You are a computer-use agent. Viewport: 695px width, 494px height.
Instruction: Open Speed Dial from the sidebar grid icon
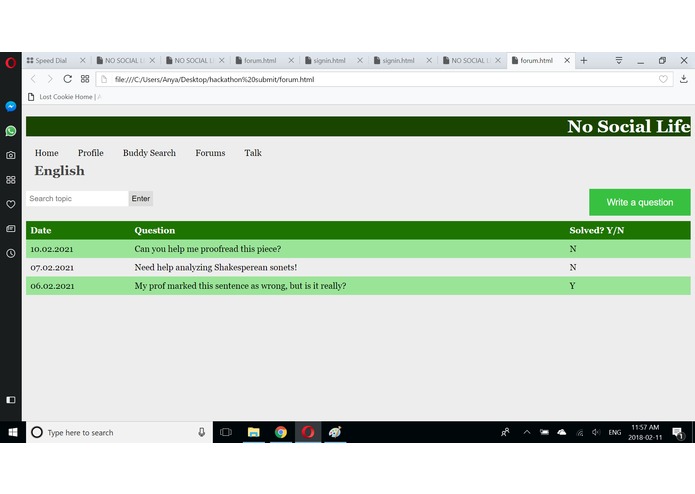coord(11,179)
